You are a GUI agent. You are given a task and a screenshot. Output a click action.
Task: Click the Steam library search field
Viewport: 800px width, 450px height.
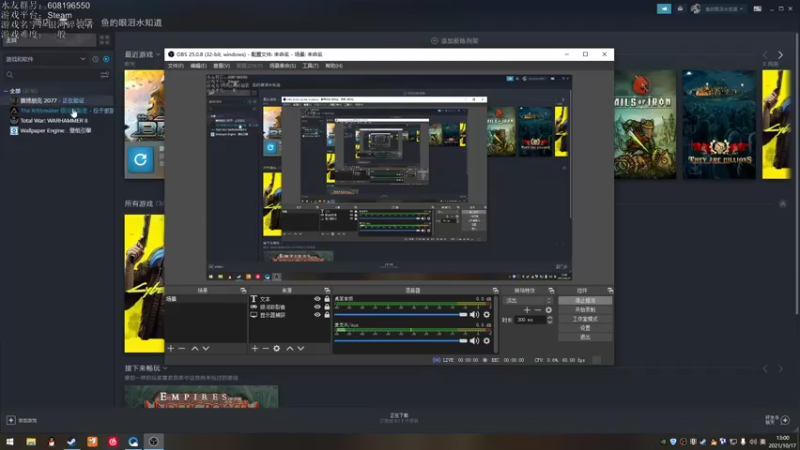[51, 75]
